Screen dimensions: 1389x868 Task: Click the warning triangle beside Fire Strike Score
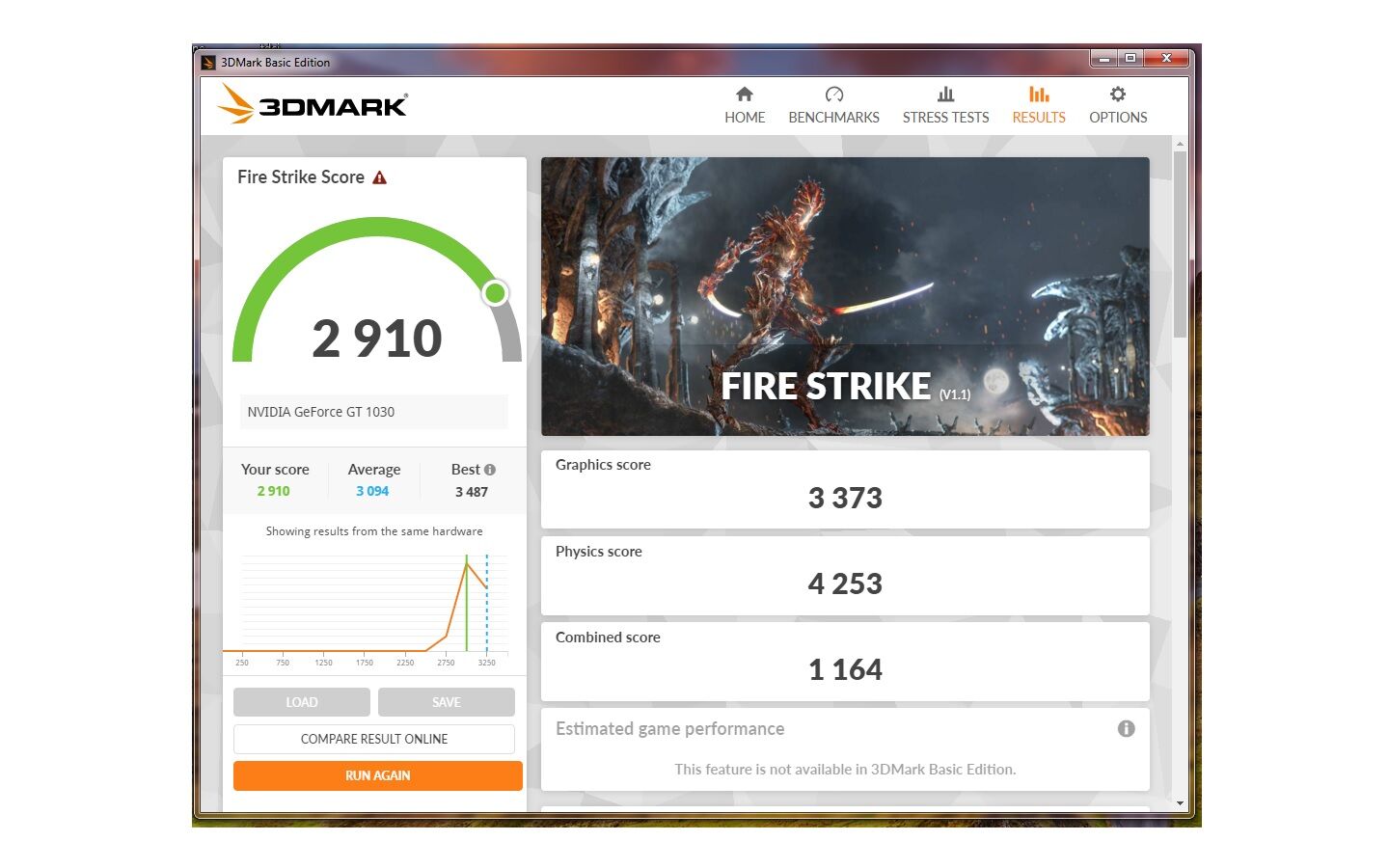tap(380, 177)
